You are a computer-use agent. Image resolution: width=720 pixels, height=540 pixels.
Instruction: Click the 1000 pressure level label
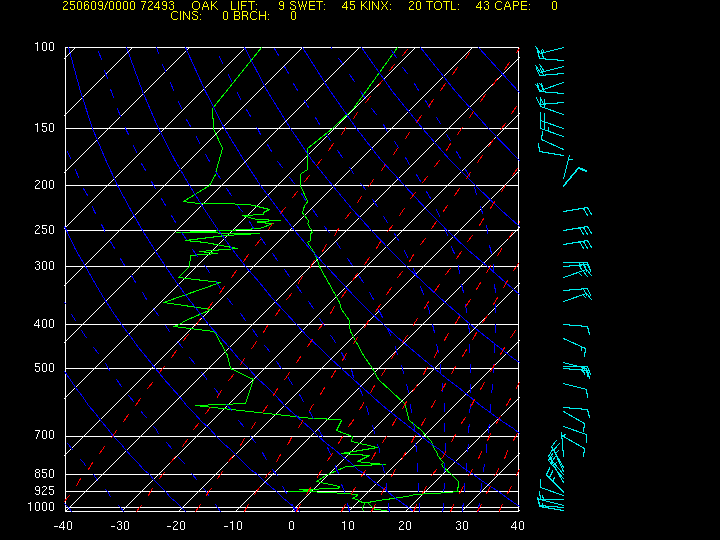coord(41,507)
